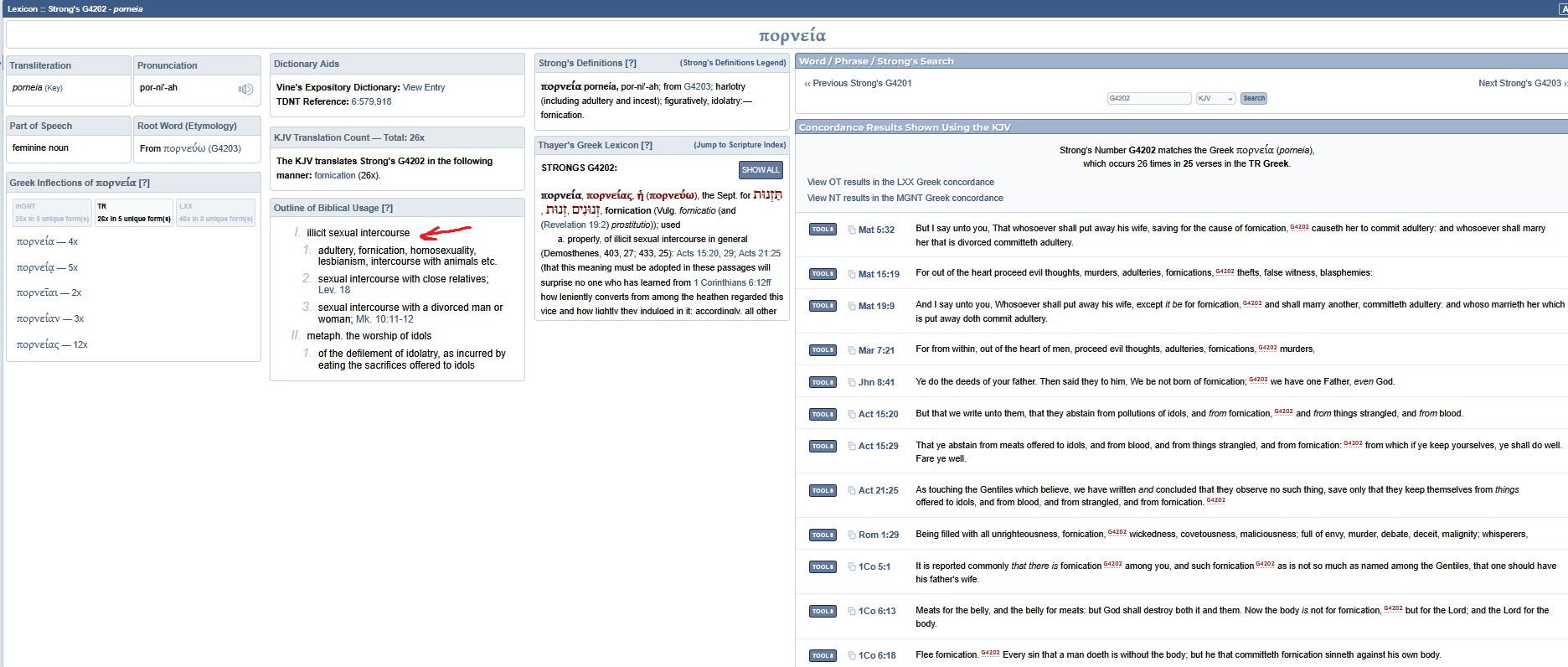Copy the Act 21:25 verse
This screenshot has width=1568, height=667.
851,490
